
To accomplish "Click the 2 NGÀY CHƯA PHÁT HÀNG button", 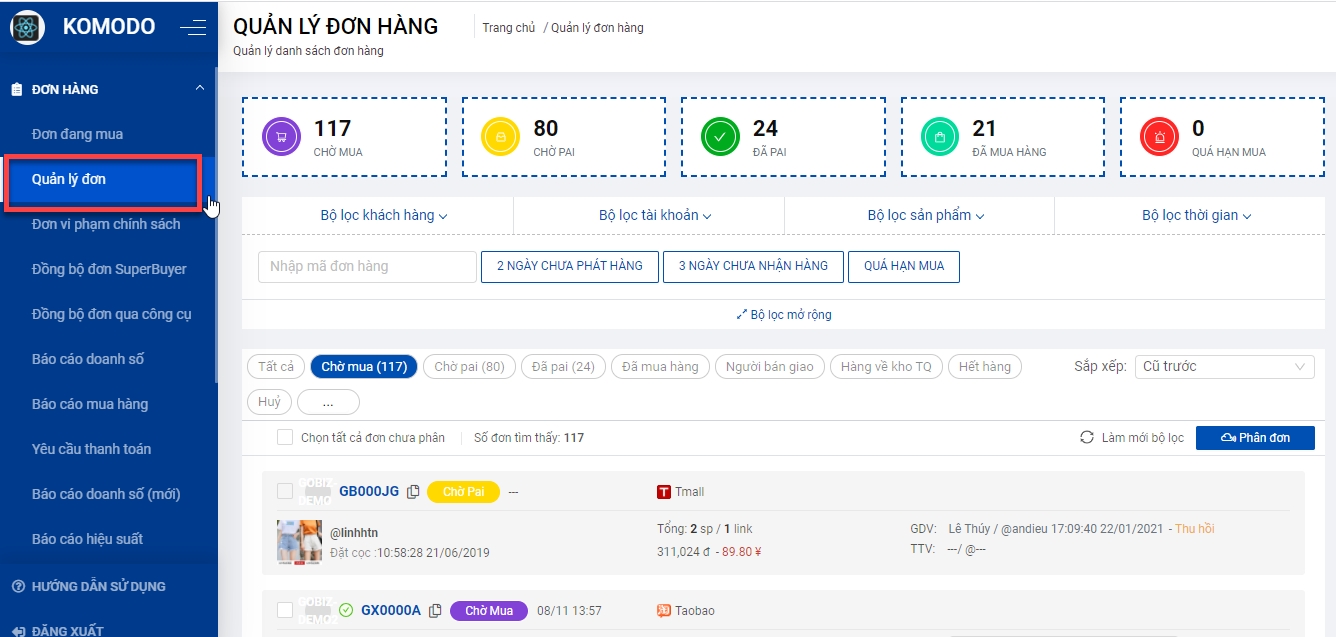I will [x=570, y=266].
